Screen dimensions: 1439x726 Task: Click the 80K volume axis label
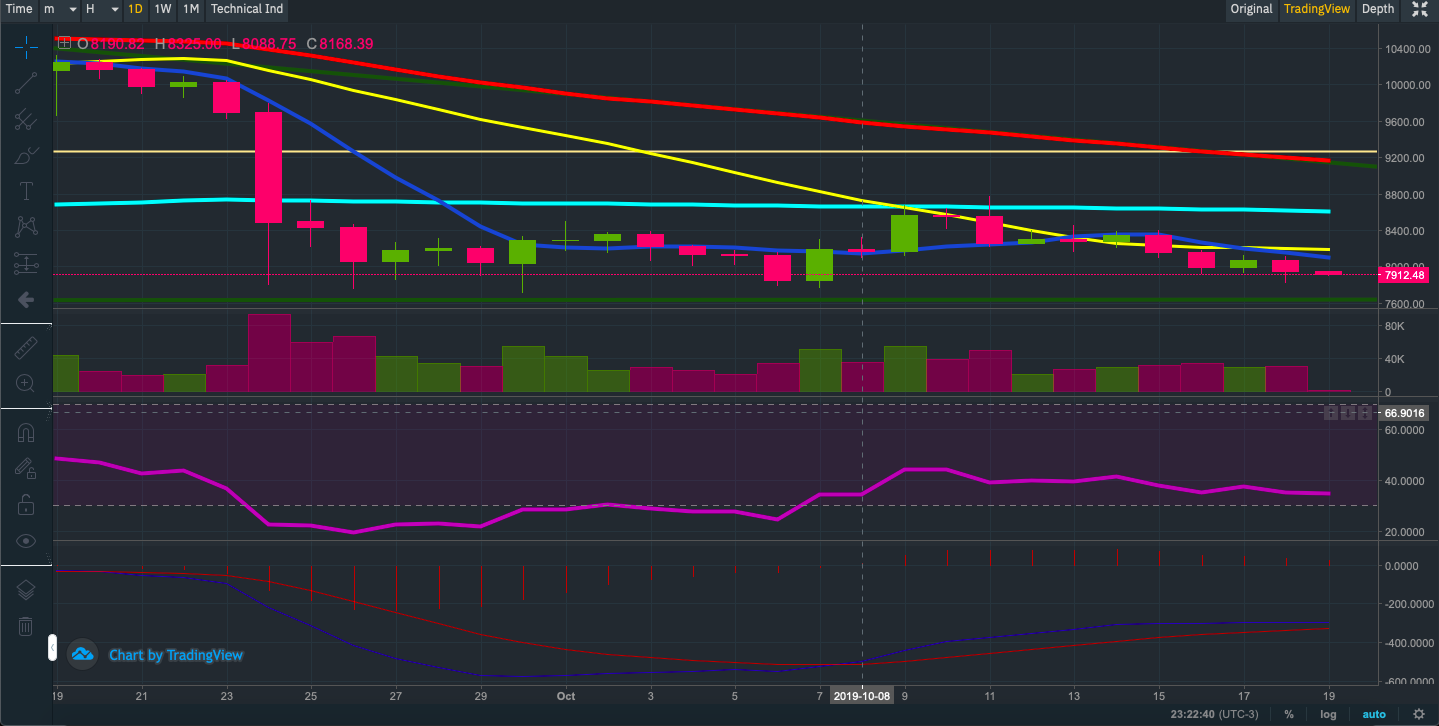point(1395,326)
